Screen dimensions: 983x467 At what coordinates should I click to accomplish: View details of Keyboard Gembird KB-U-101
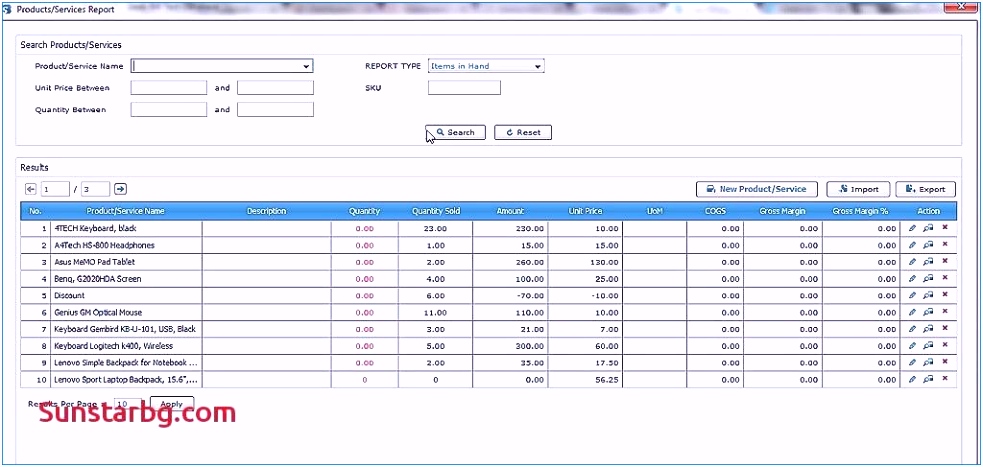click(928, 329)
